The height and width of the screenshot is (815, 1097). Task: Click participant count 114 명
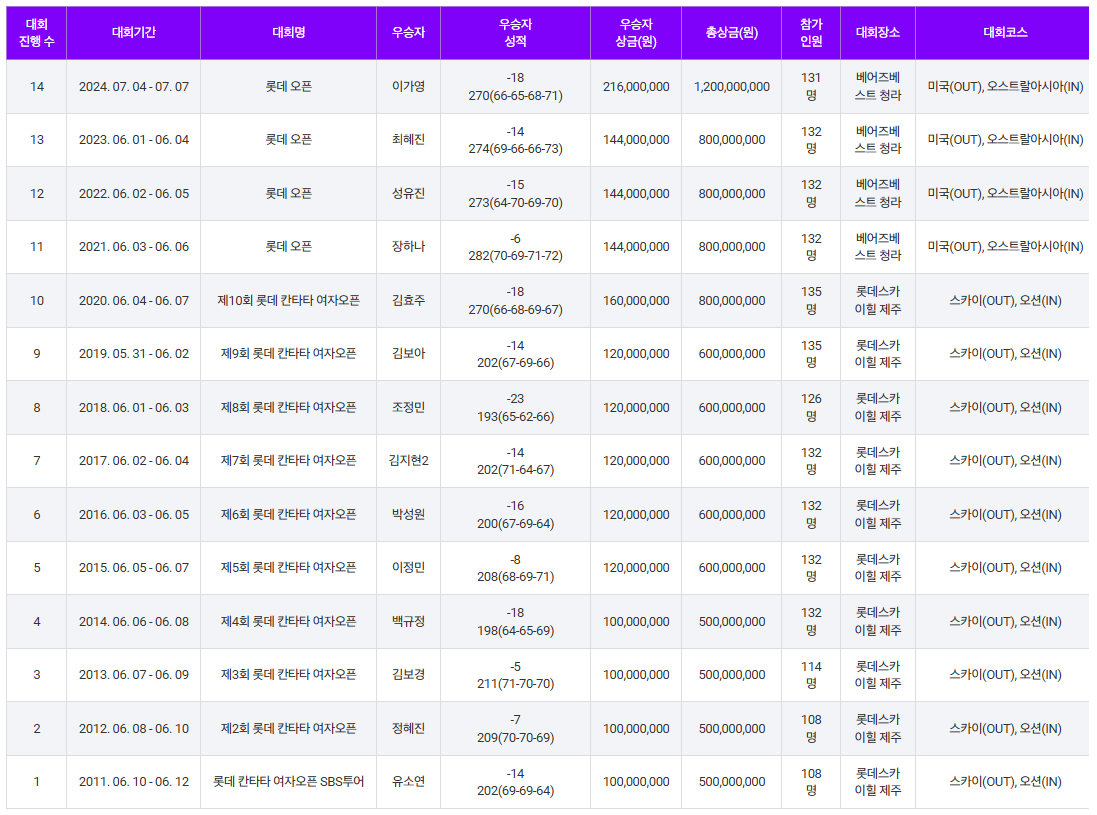tap(811, 675)
